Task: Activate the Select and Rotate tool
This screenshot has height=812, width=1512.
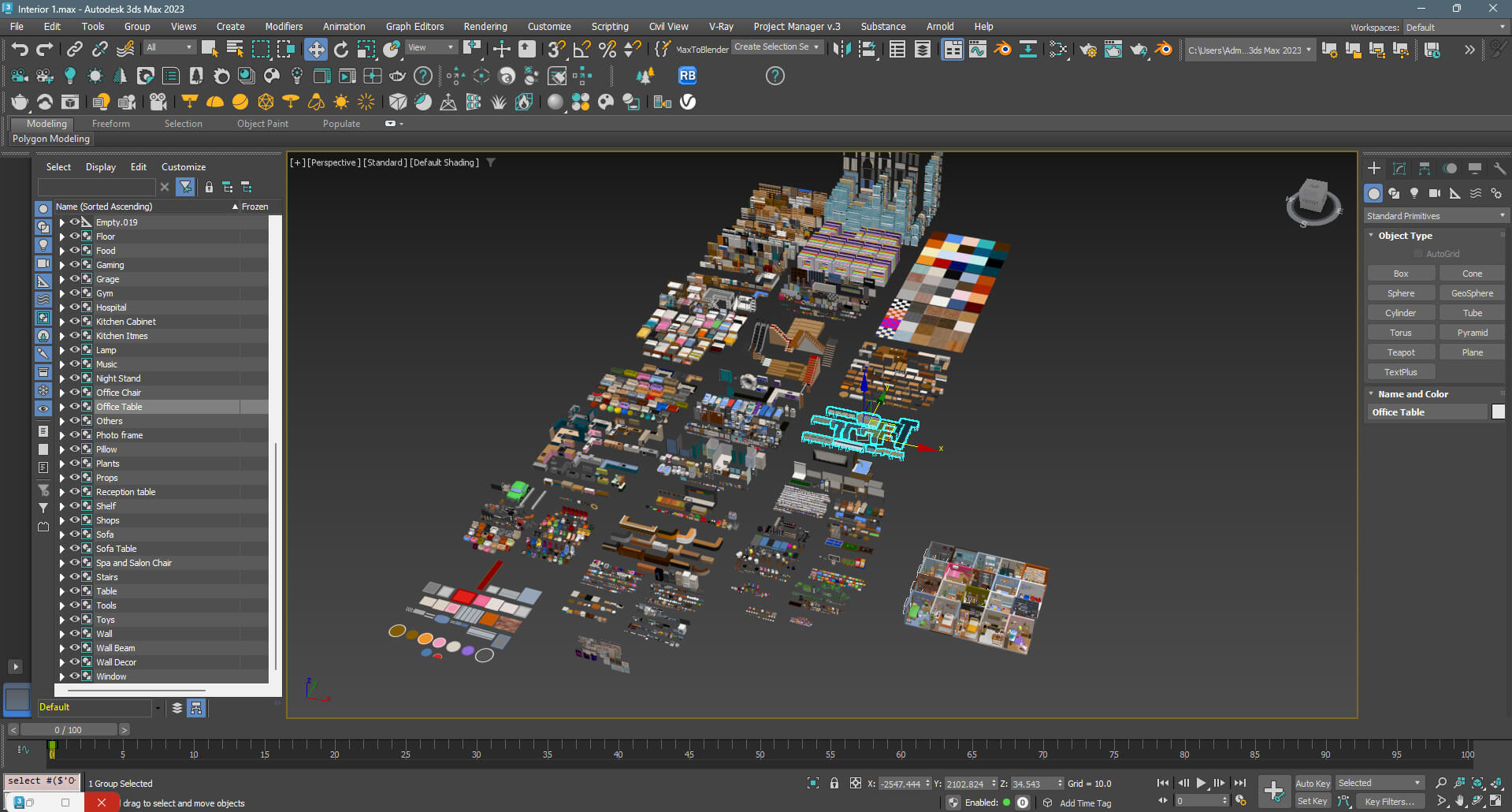Action: pyautogui.click(x=340, y=50)
